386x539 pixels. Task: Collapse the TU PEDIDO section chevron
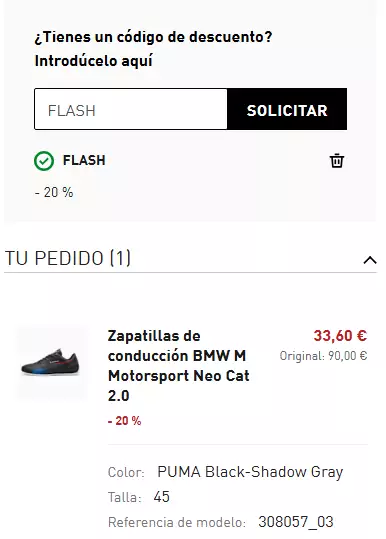(370, 260)
